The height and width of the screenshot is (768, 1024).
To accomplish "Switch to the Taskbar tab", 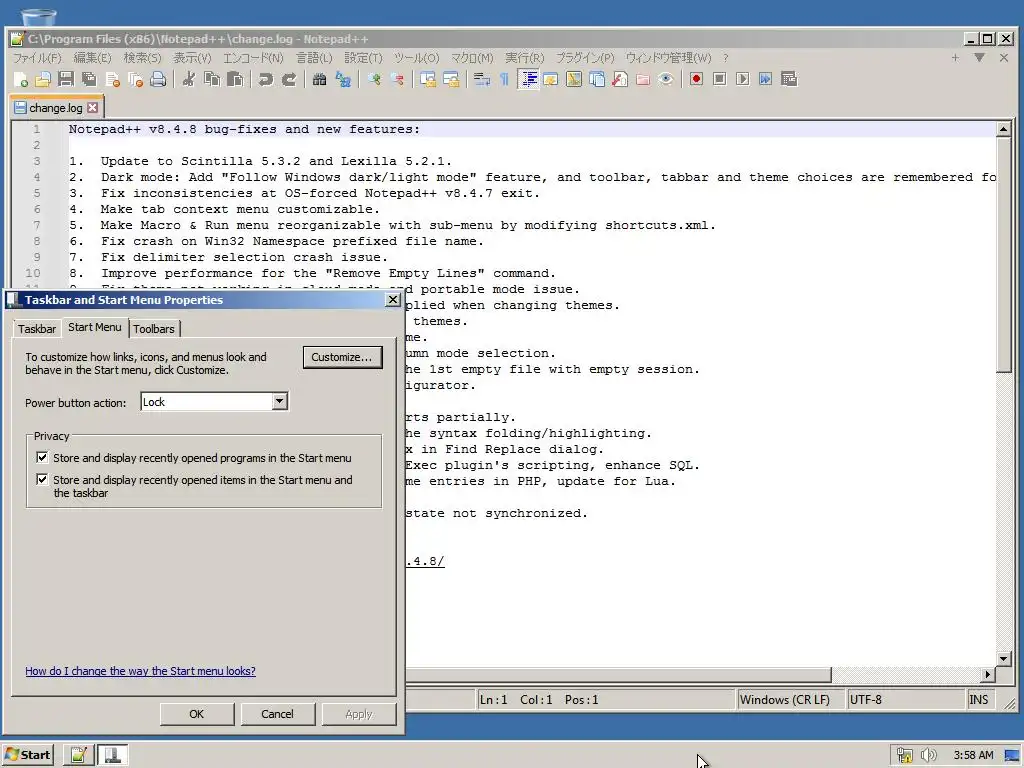I will click(37, 328).
